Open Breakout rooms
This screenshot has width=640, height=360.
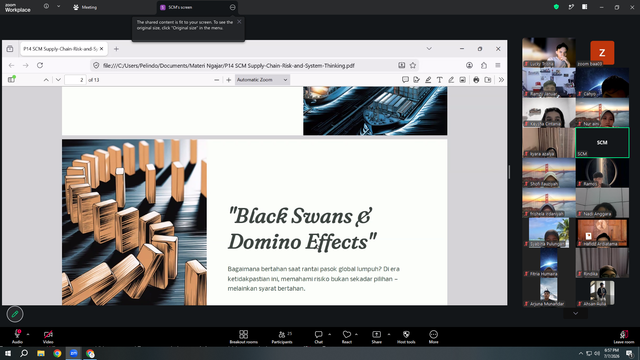pyautogui.click(x=244, y=337)
